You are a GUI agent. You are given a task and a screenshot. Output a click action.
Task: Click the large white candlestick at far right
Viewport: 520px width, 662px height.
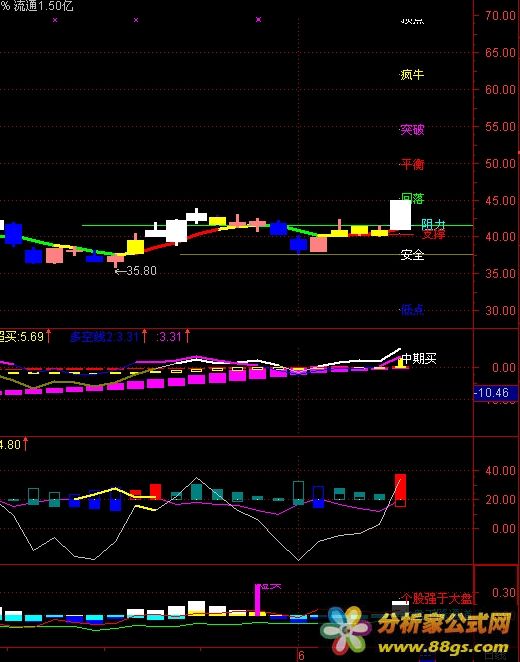click(x=400, y=215)
